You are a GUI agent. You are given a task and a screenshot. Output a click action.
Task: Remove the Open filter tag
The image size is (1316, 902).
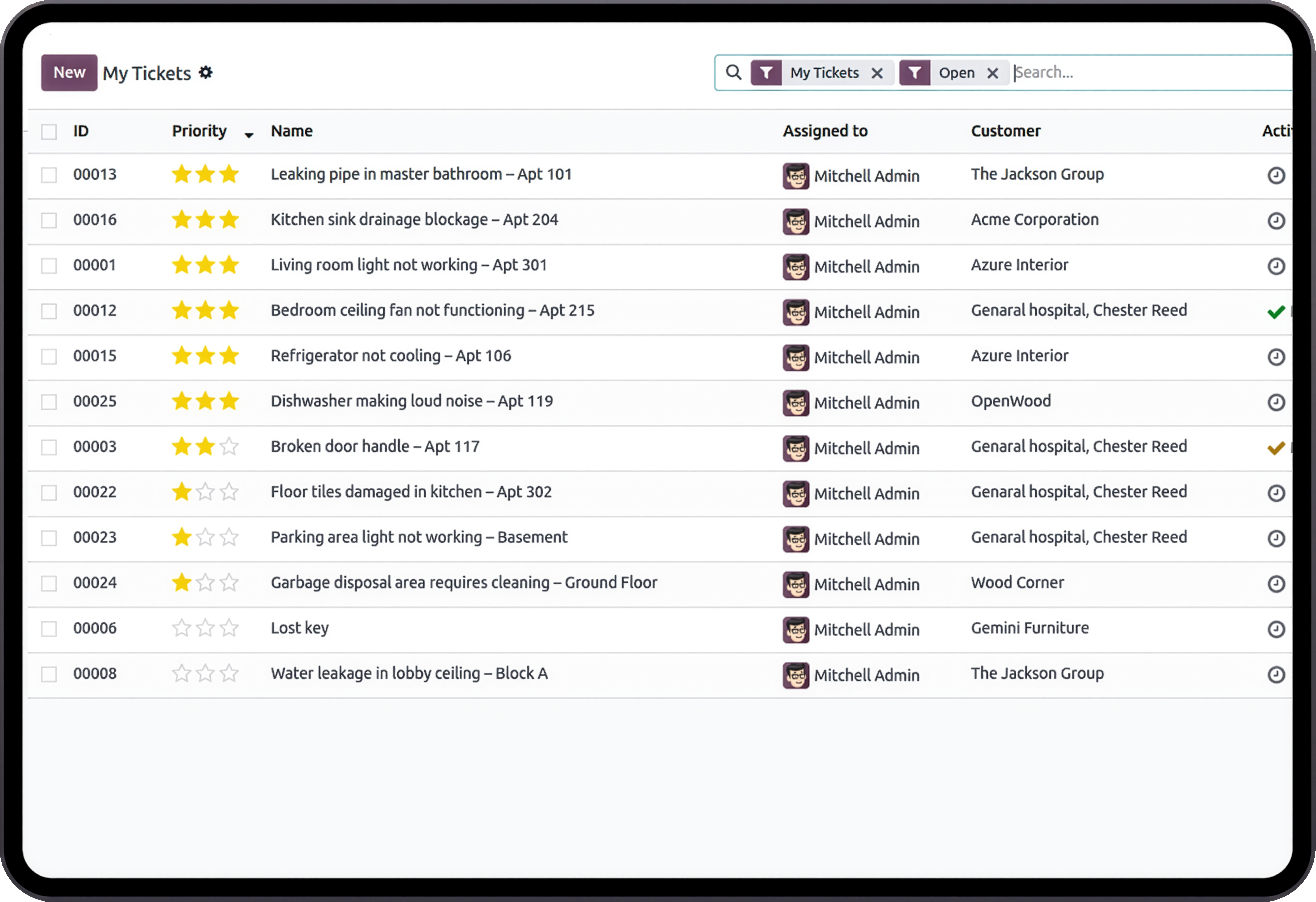pos(992,73)
